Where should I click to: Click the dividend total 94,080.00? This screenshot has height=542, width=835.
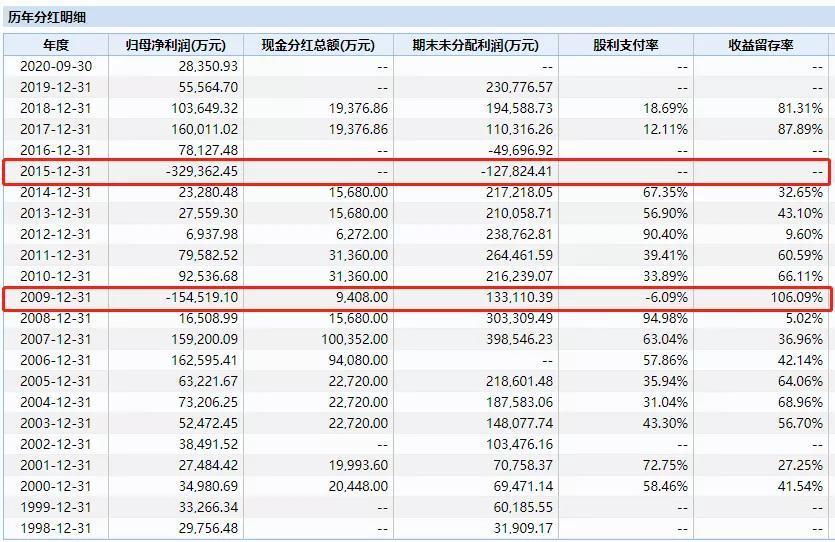click(358, 360)
